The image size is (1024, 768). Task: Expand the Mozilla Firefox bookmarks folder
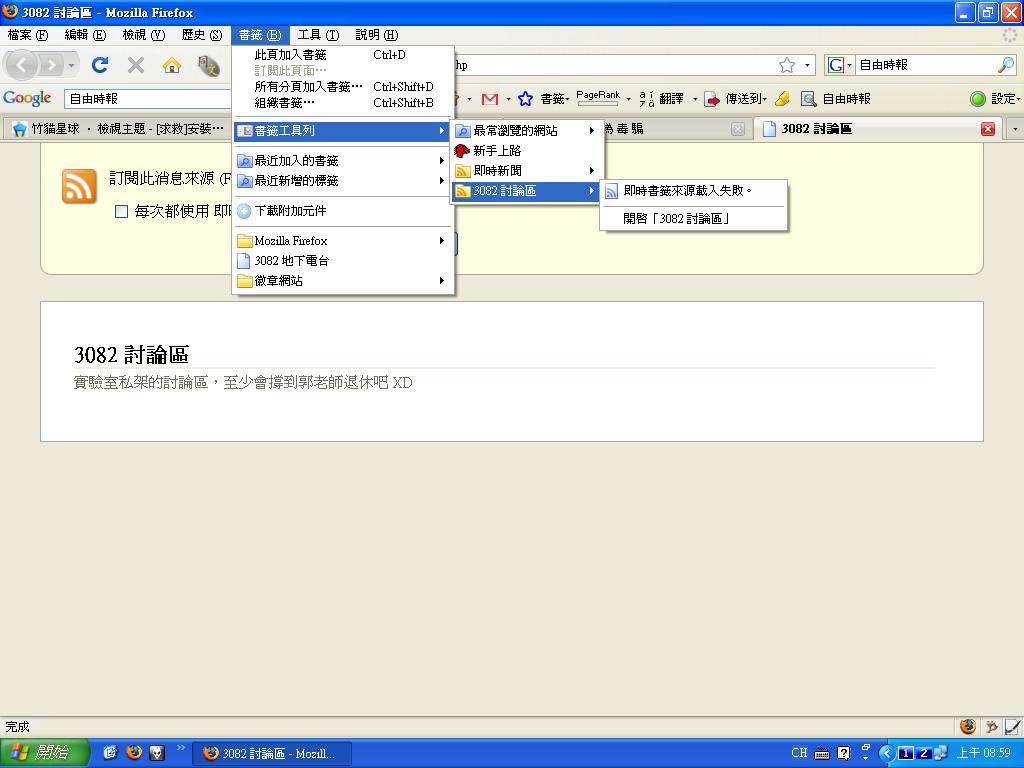(x=343, y=241)
